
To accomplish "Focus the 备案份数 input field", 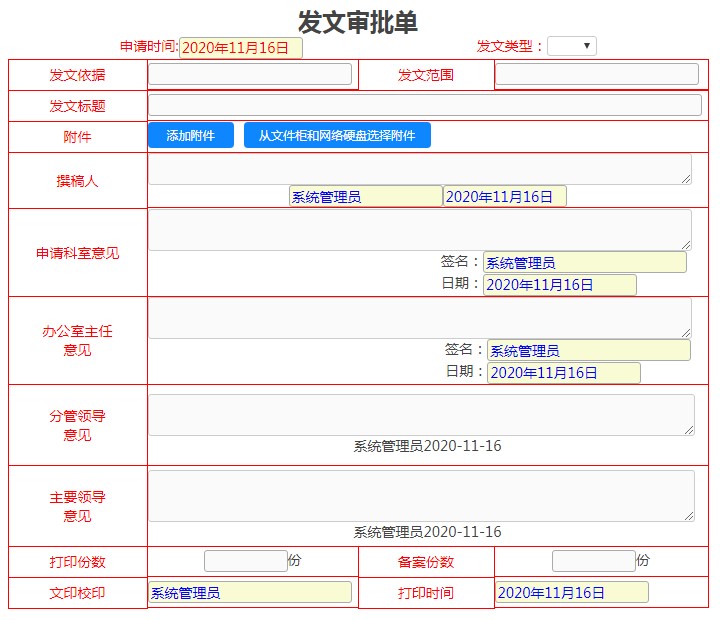I will pos(594,561).
